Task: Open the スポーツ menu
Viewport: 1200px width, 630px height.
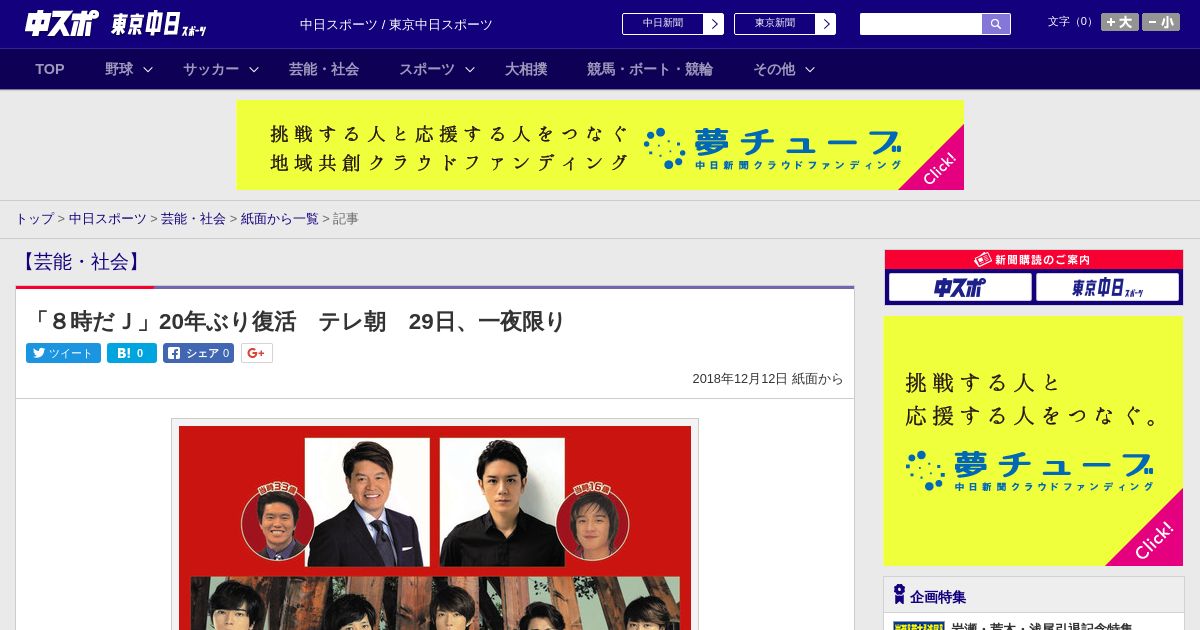Action: coord(427,69)
